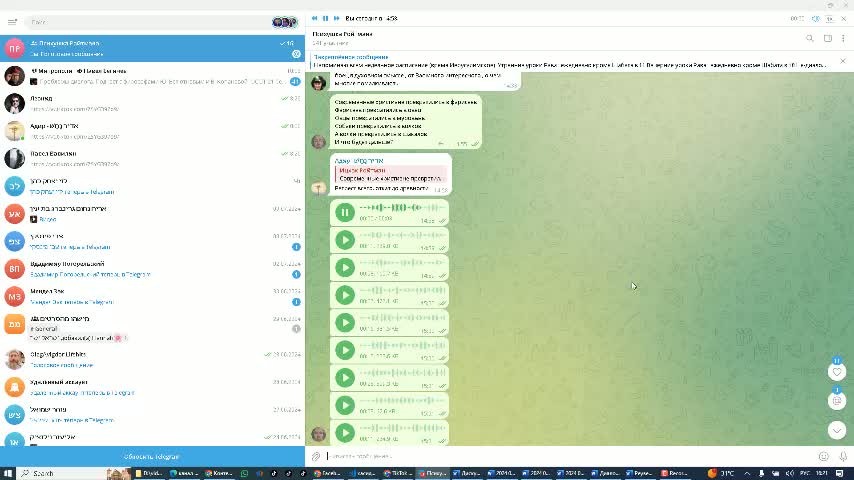
Task: Pause playback in the top player bar
Action: [326, 19]
